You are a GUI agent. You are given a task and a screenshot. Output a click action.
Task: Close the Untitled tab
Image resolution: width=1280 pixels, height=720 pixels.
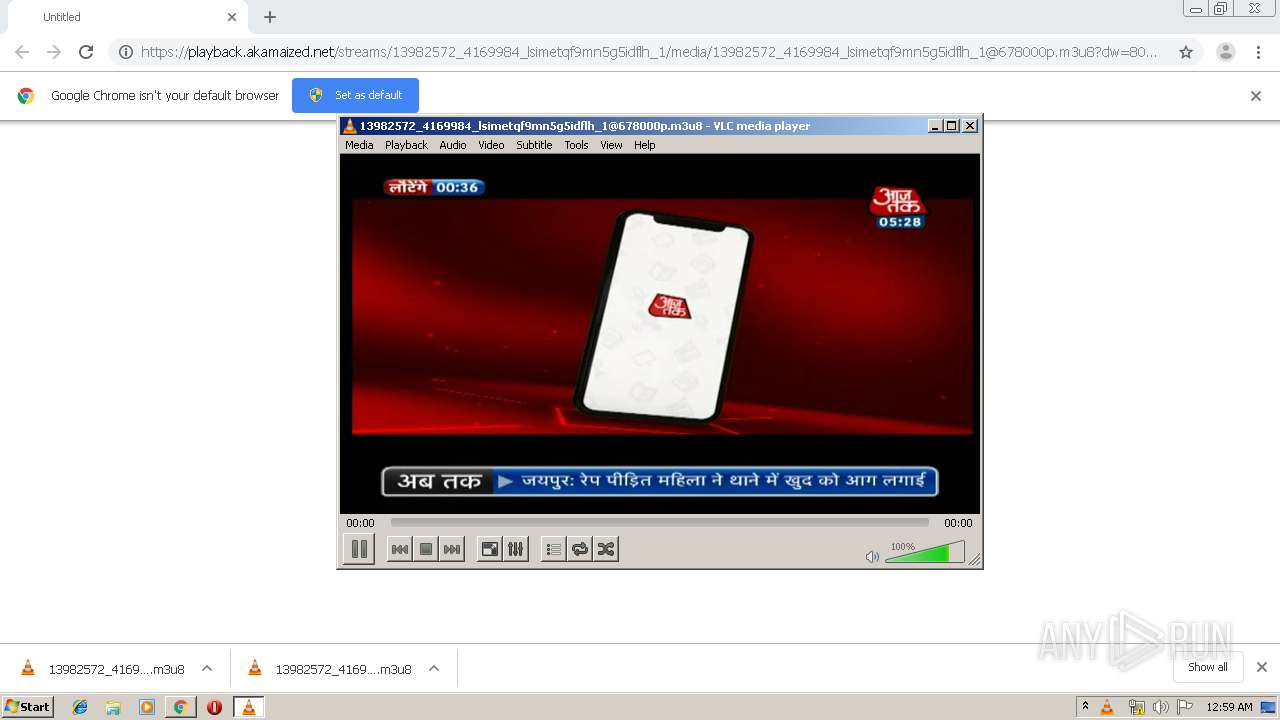pyautogui.click(x=232, y=17)
